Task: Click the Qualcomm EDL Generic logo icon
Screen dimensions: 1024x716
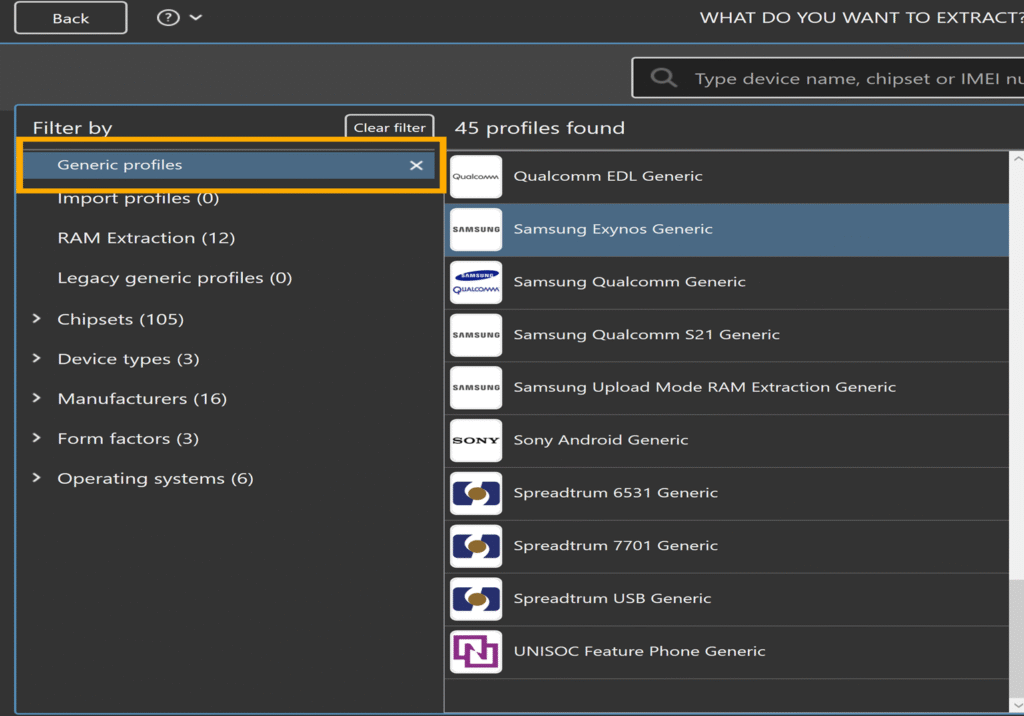Action: [476, 177]
